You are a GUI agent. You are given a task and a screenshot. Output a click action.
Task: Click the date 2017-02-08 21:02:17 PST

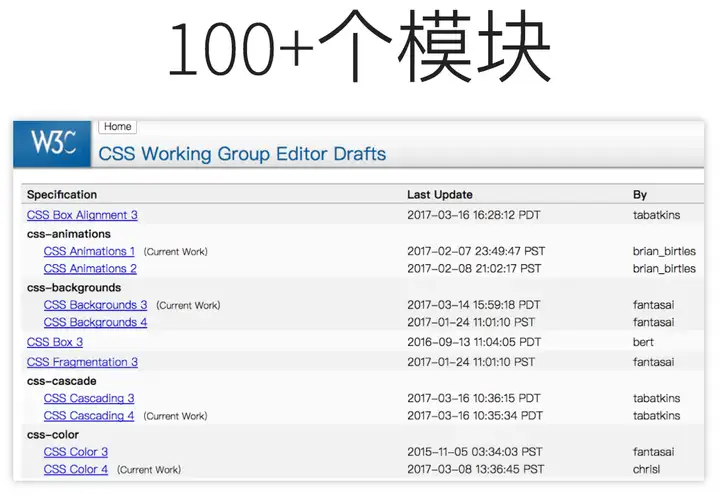(x=474, y=269)
